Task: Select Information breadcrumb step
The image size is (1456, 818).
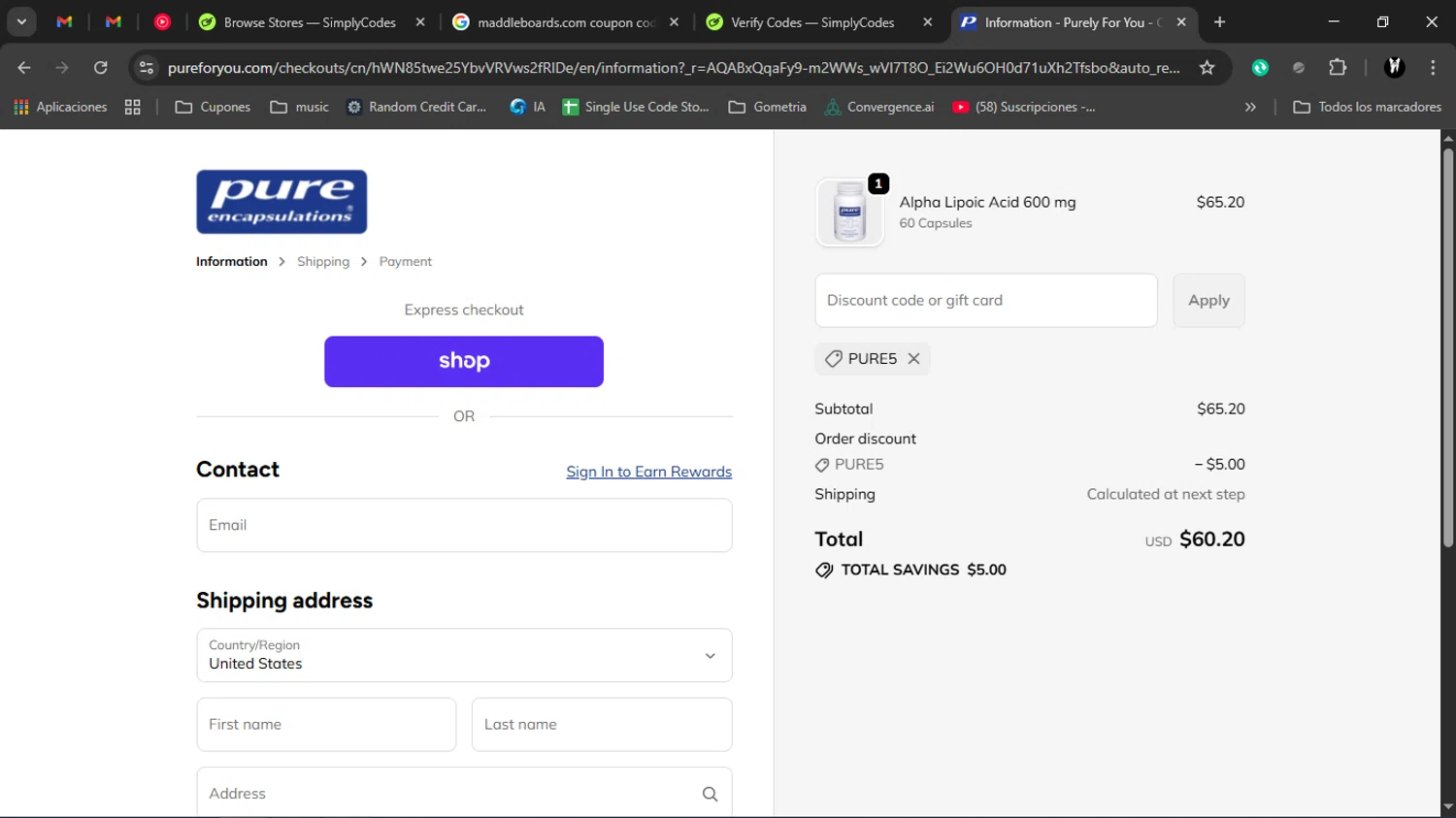Action: (x=231, y=261)
